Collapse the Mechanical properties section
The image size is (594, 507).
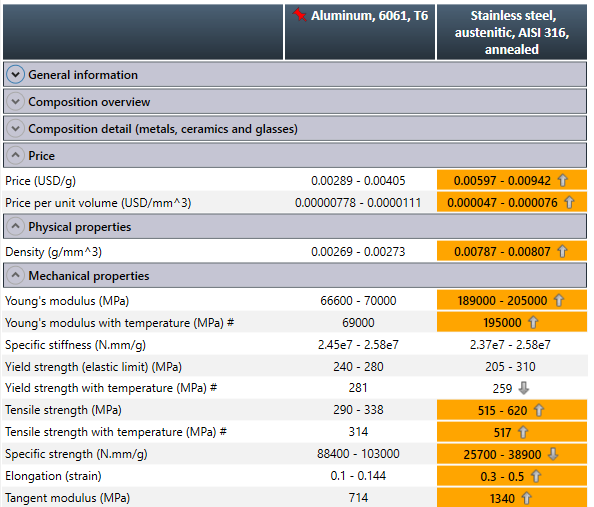pyautogui.click(x=16, y=275)
